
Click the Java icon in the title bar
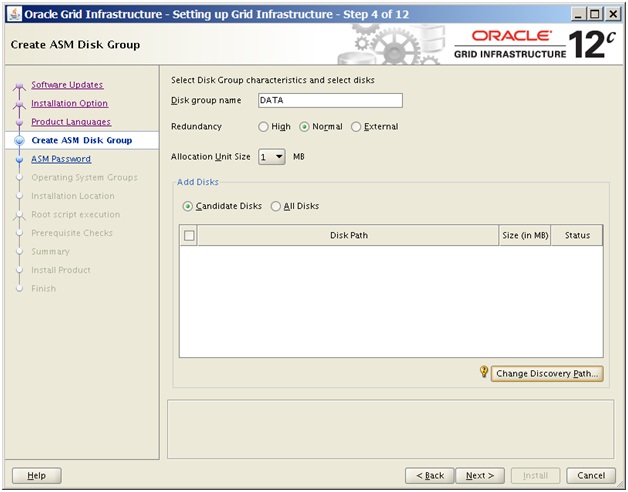[x=14, y=14]
